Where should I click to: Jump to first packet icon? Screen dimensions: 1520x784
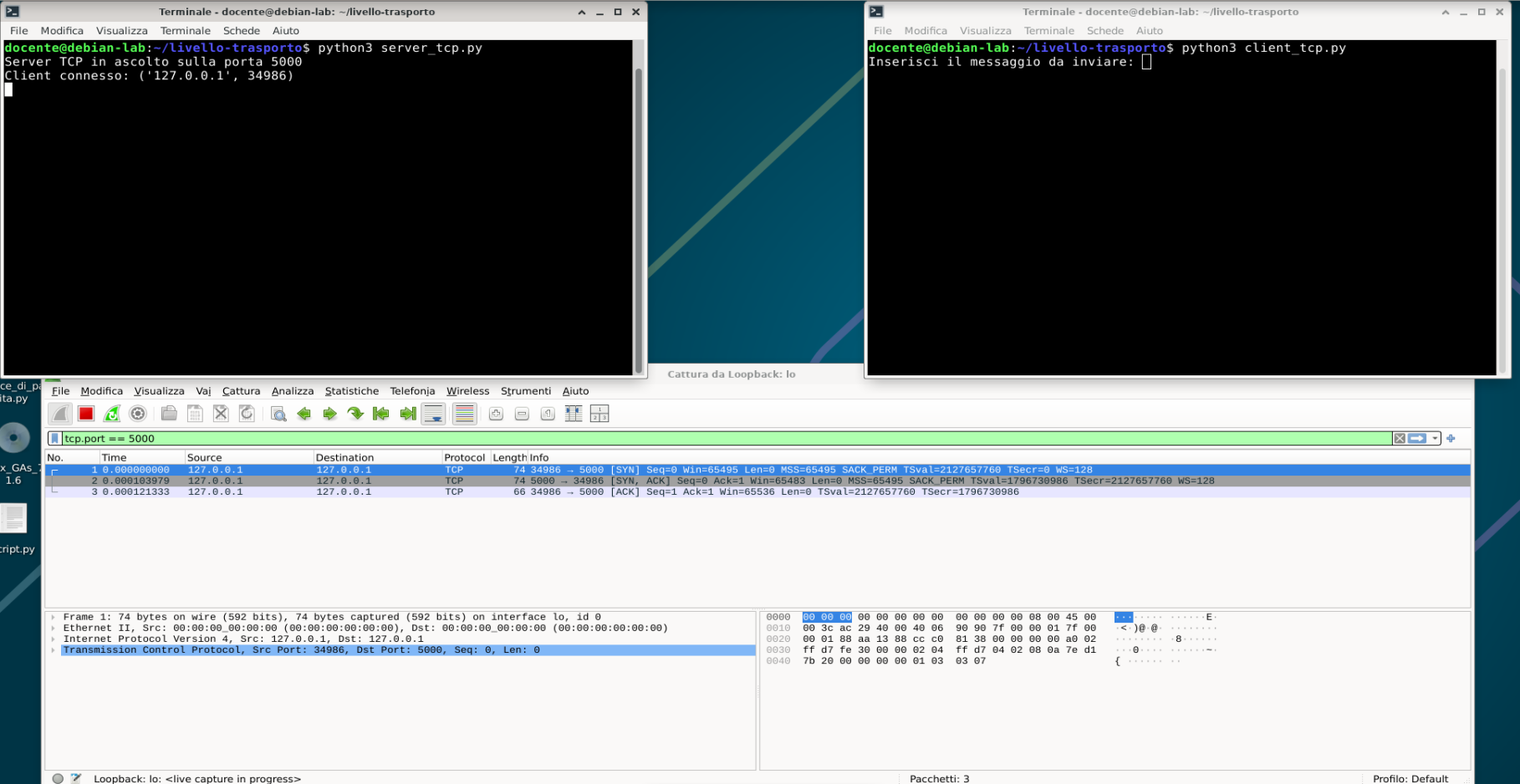(x=381, y=414)
